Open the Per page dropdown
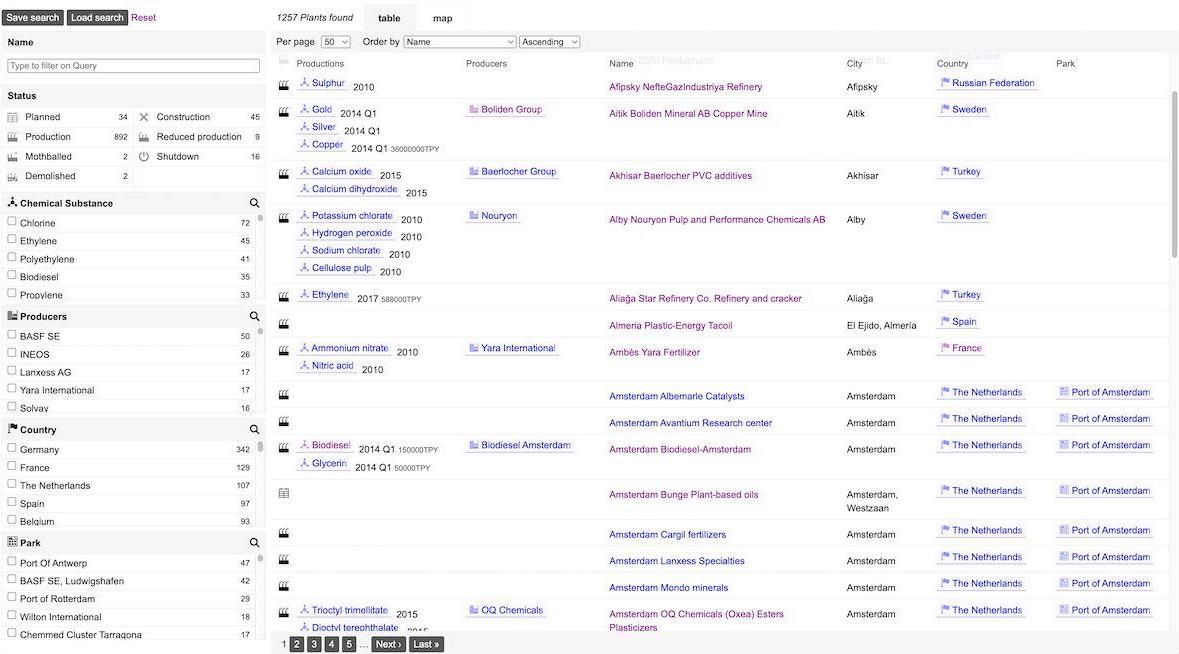This screenshot has width=1179, height=654. pyautogui.click(x=333, y=39)
